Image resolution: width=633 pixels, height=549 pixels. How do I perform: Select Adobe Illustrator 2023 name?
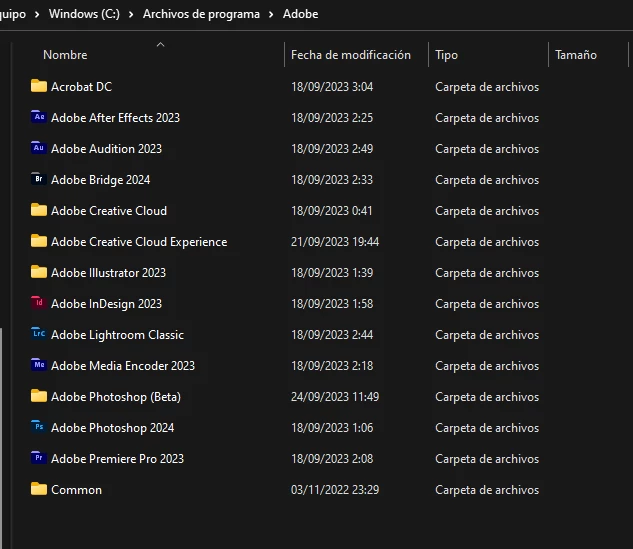[x=109, y=273]
